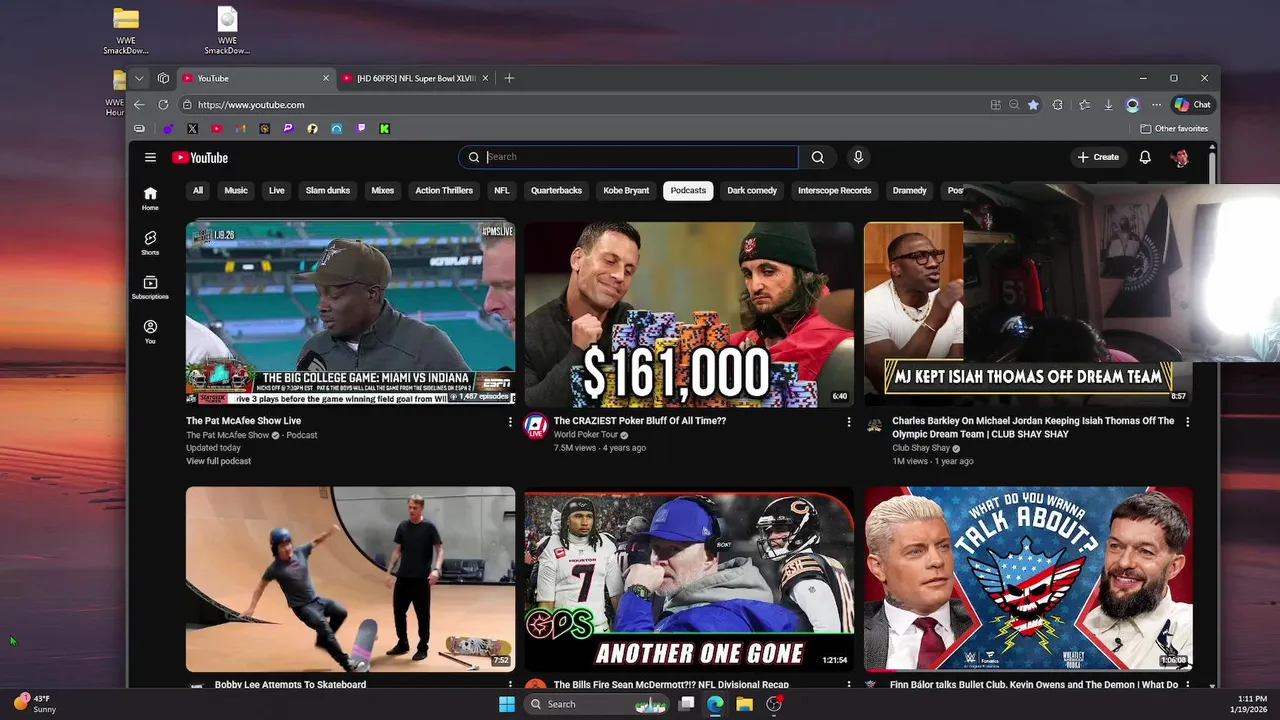Open the World Tour Poker channel link
The height and width of the screenshot is (720, 1280).
pos(586,435)
